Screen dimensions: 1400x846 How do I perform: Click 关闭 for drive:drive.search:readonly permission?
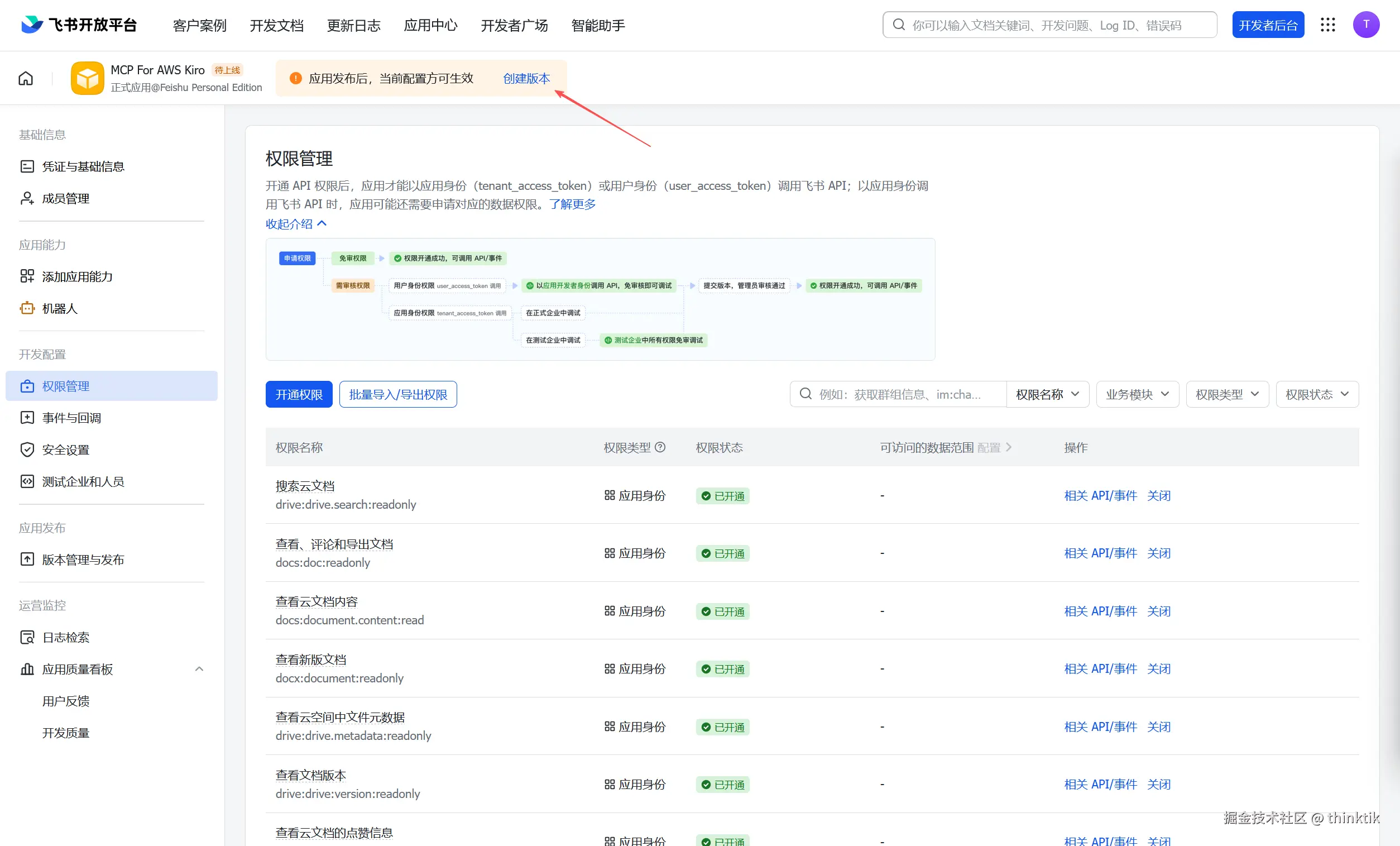(x=1158, y=496)
